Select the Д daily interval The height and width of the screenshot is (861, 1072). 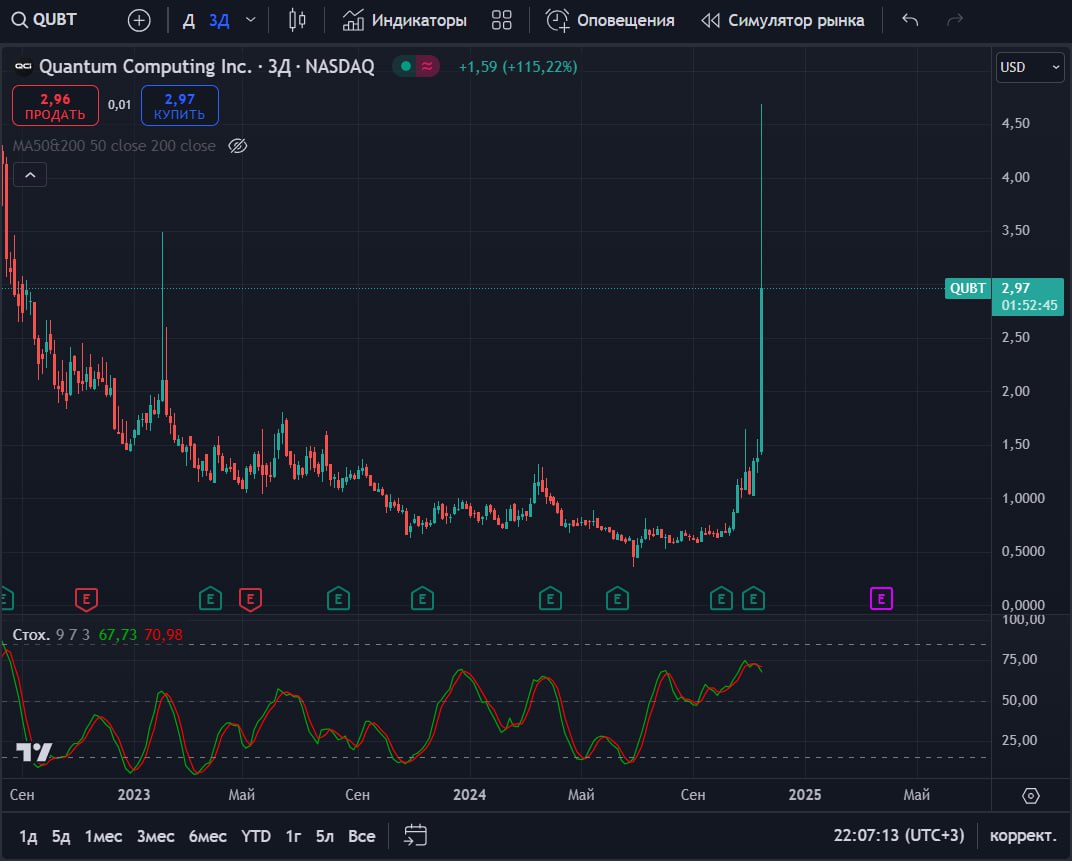point(189,21)
